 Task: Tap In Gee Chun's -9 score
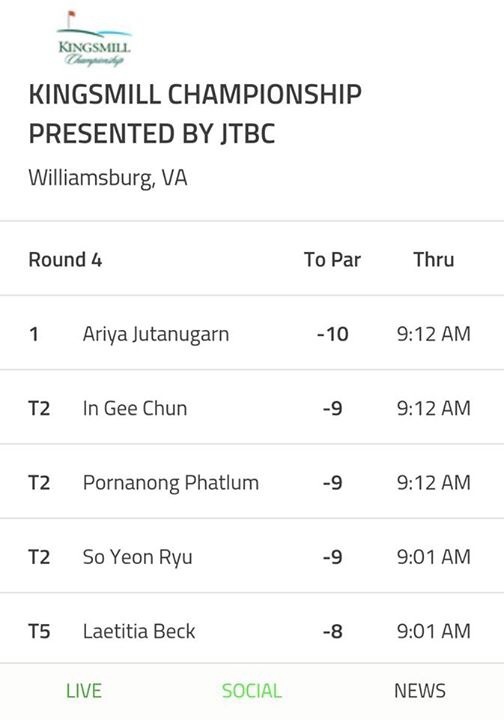[x=333, y=408]
